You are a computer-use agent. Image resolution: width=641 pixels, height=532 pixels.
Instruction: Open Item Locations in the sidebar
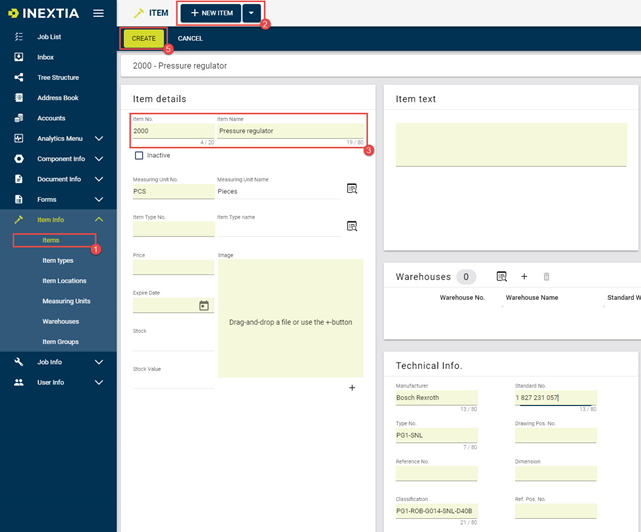64,281
